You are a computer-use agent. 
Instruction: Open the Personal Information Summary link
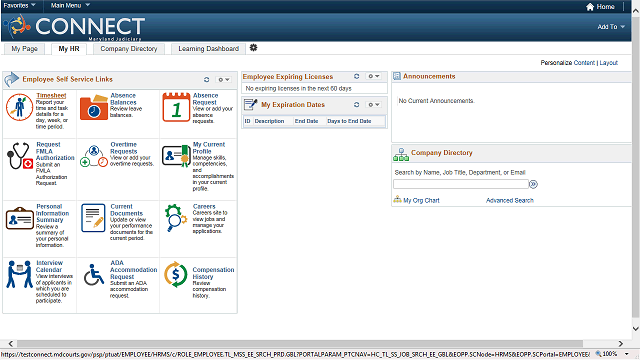tap(52, 213)
